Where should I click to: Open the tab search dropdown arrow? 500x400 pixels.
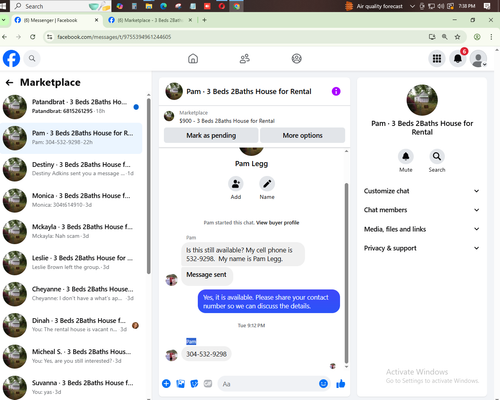[x=4, y=20]
